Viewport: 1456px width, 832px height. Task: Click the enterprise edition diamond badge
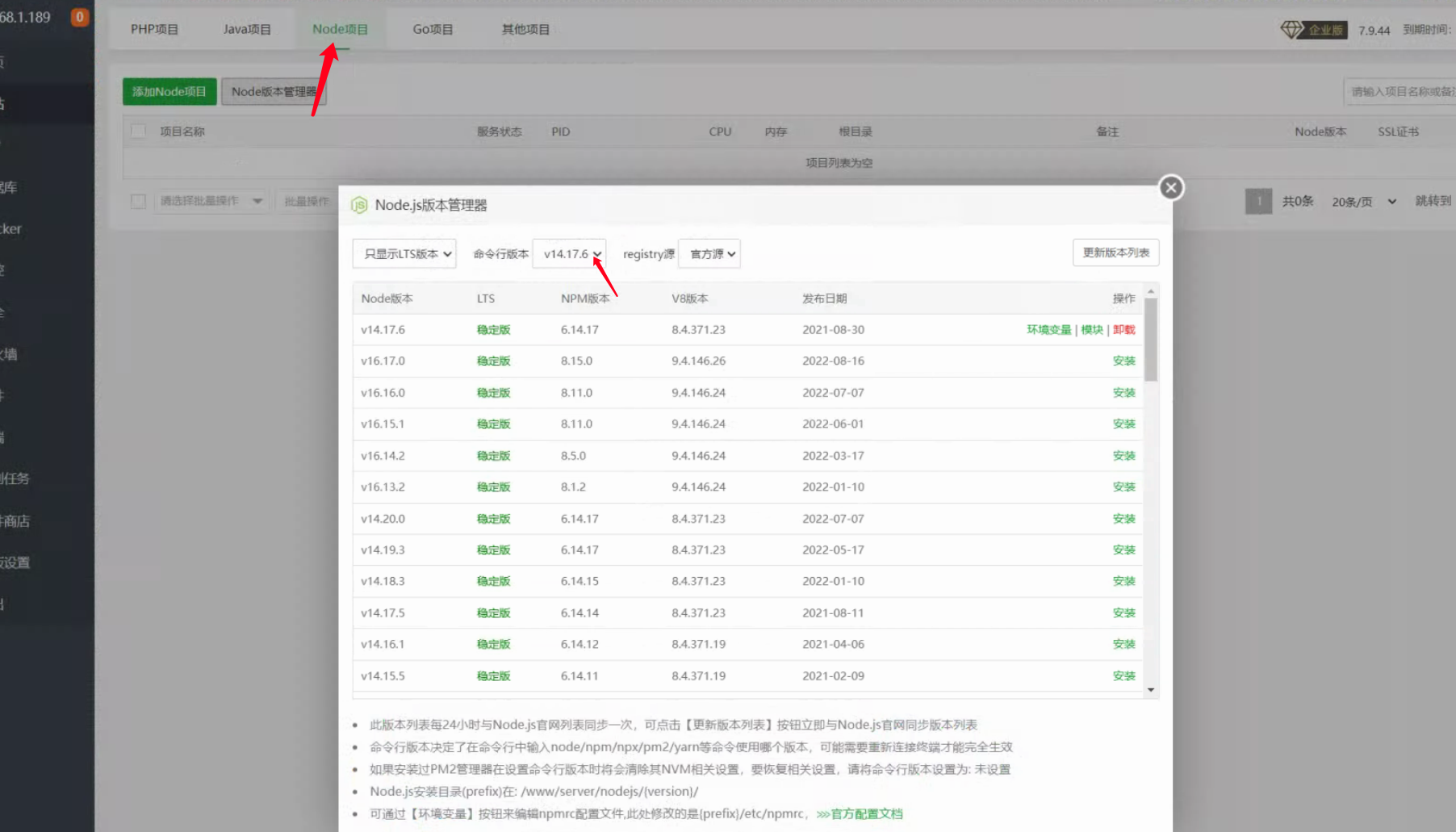(1313, 30)
